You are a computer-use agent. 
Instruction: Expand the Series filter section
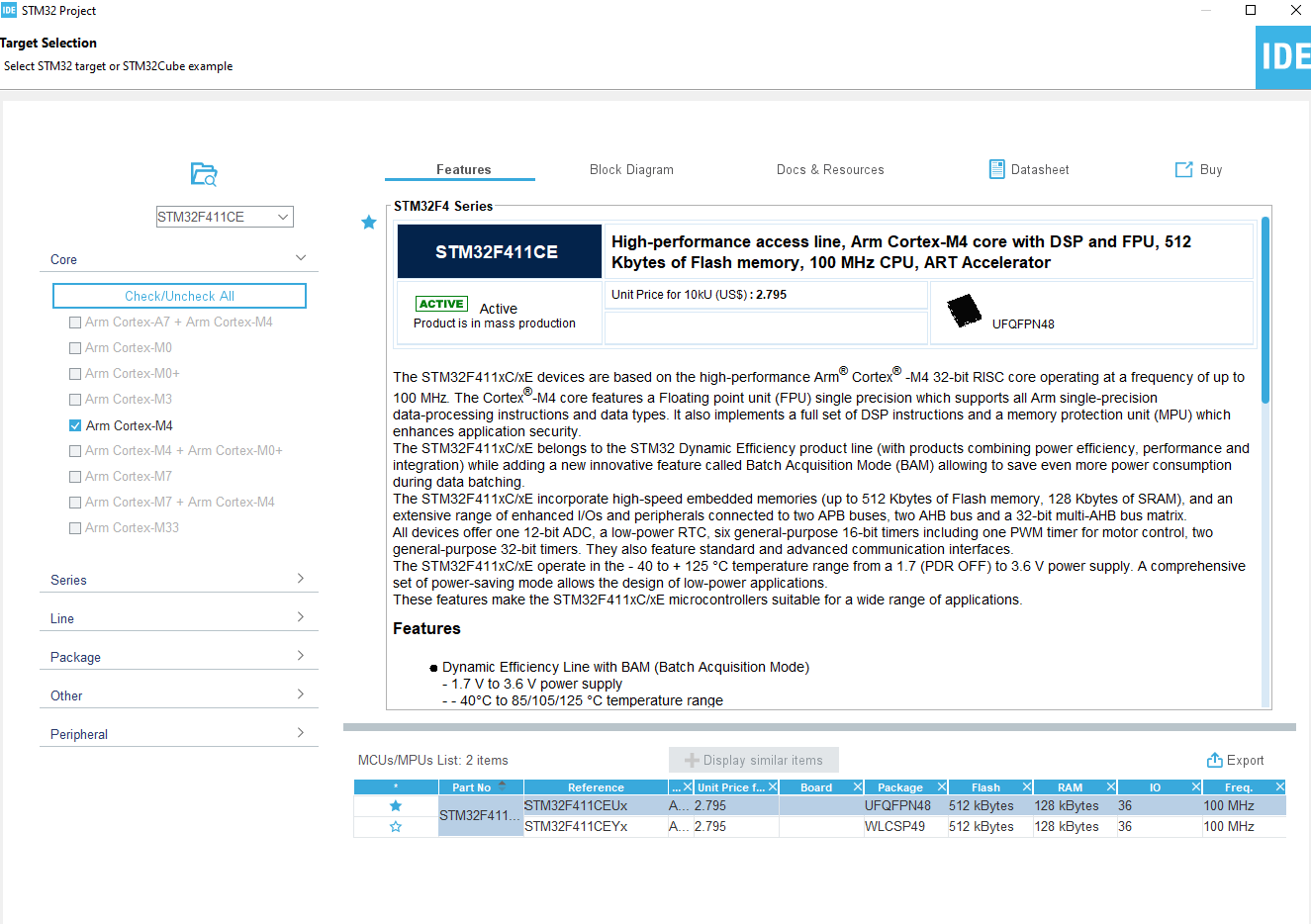(x=301, y=579)
